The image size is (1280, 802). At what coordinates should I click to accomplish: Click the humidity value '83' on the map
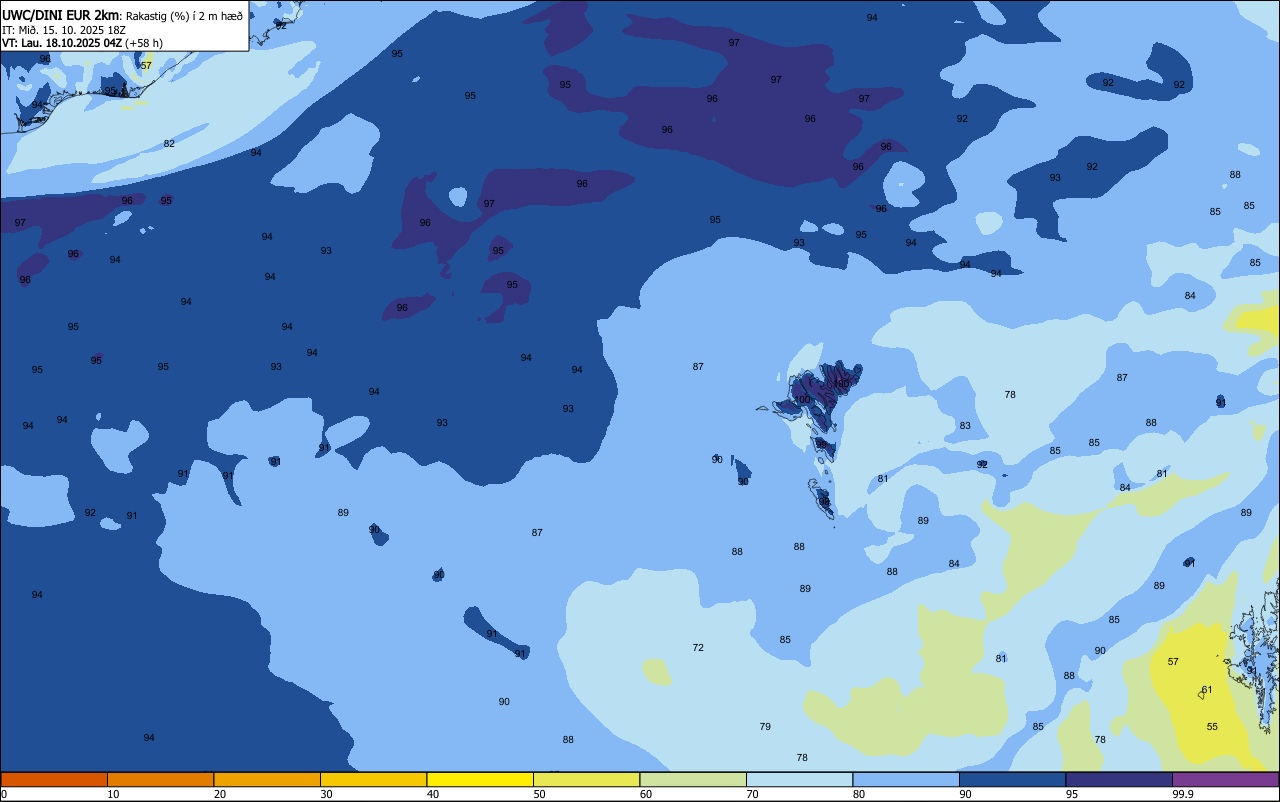click(965, 426)
